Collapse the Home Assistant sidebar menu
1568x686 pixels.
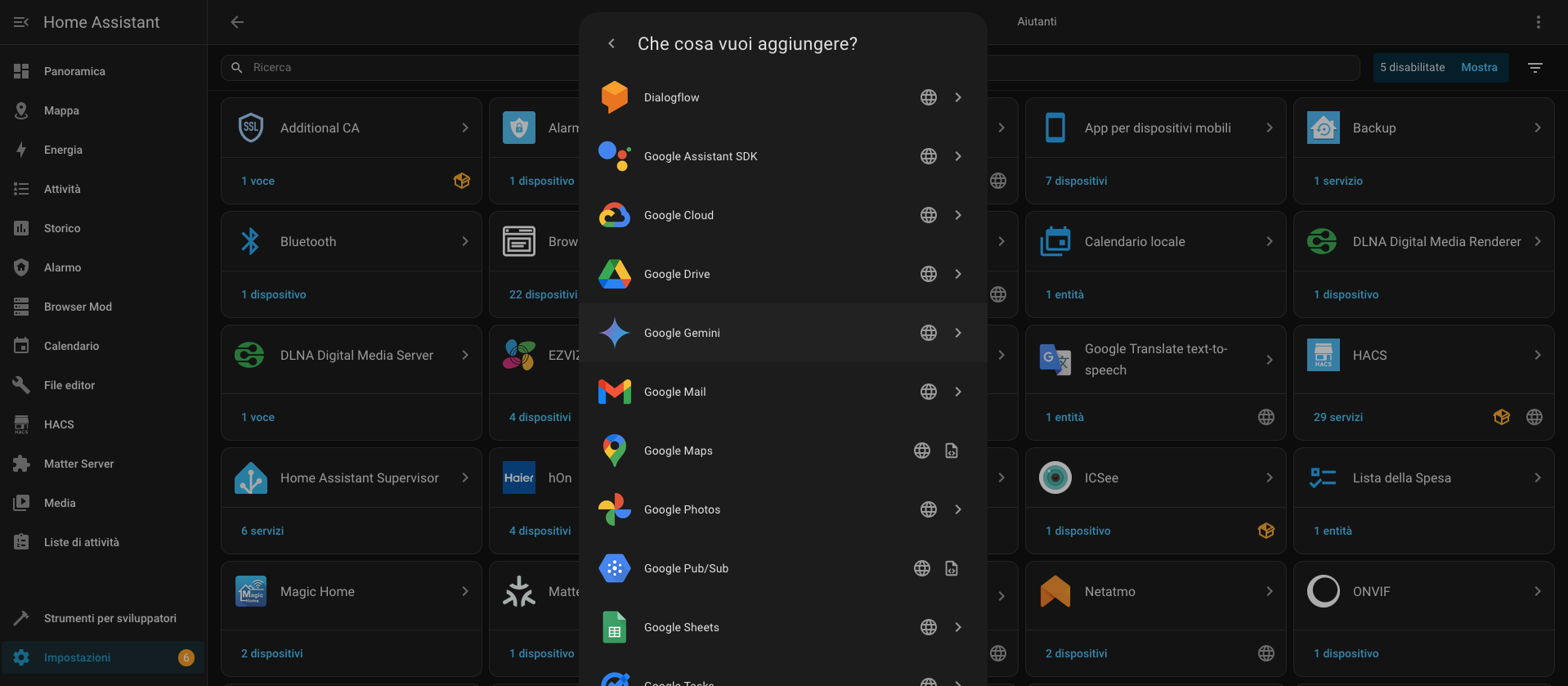tap(21, 22)
